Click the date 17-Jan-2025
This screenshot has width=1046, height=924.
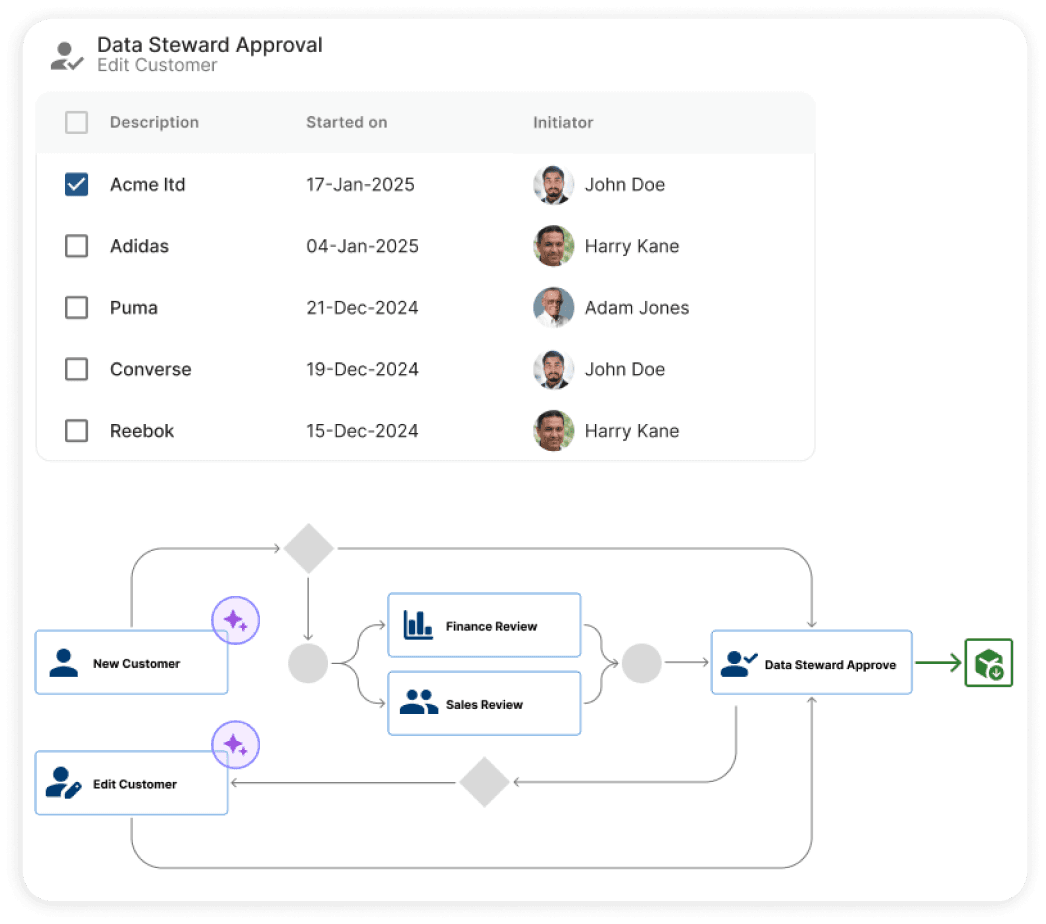pyautogui.click(x=360, y=185)
